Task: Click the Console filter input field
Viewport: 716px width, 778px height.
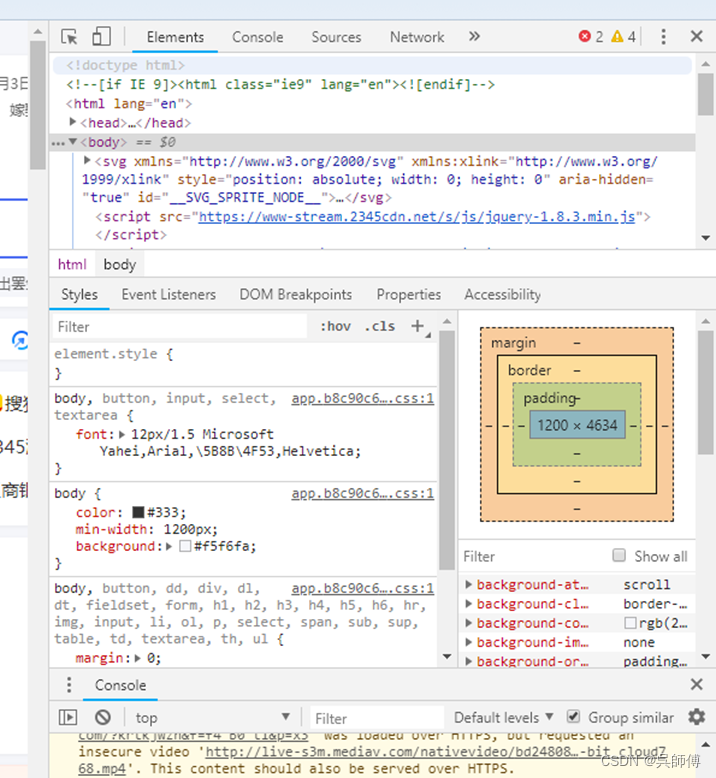Action: click(377, 718)
